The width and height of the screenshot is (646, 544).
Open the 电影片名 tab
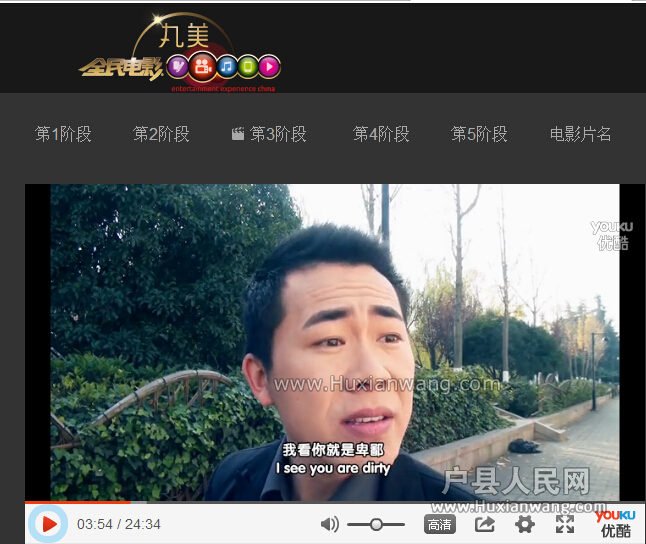(x=580, y=134)
